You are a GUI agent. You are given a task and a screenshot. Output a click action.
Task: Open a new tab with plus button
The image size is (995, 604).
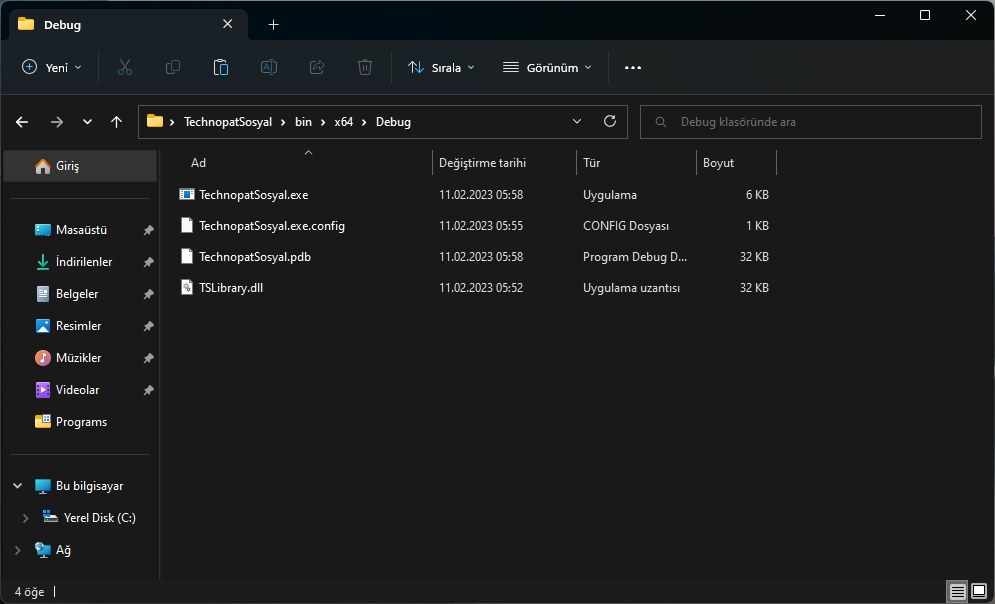(273, 24)
